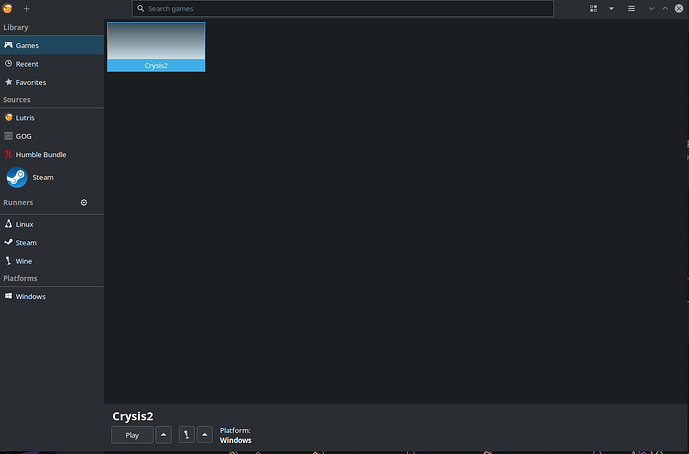The height and width of the screenshot is (454, 689).
Task: Expand options arrow next to Play
Action: [163, 435]
